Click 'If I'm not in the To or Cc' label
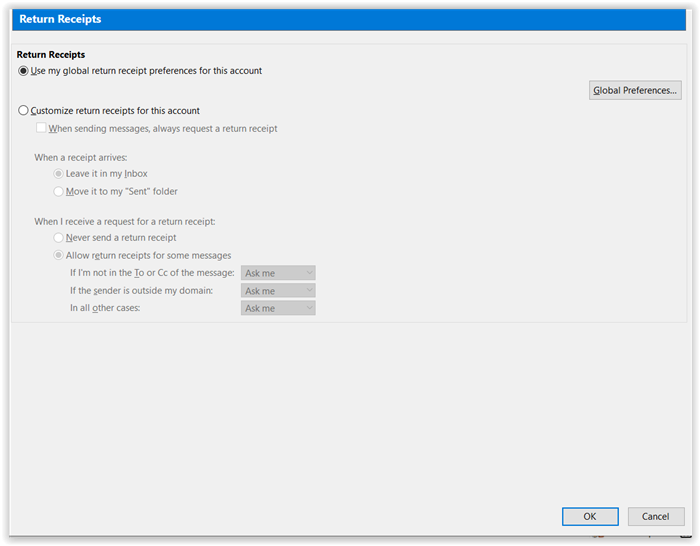 tap(152, 273)
